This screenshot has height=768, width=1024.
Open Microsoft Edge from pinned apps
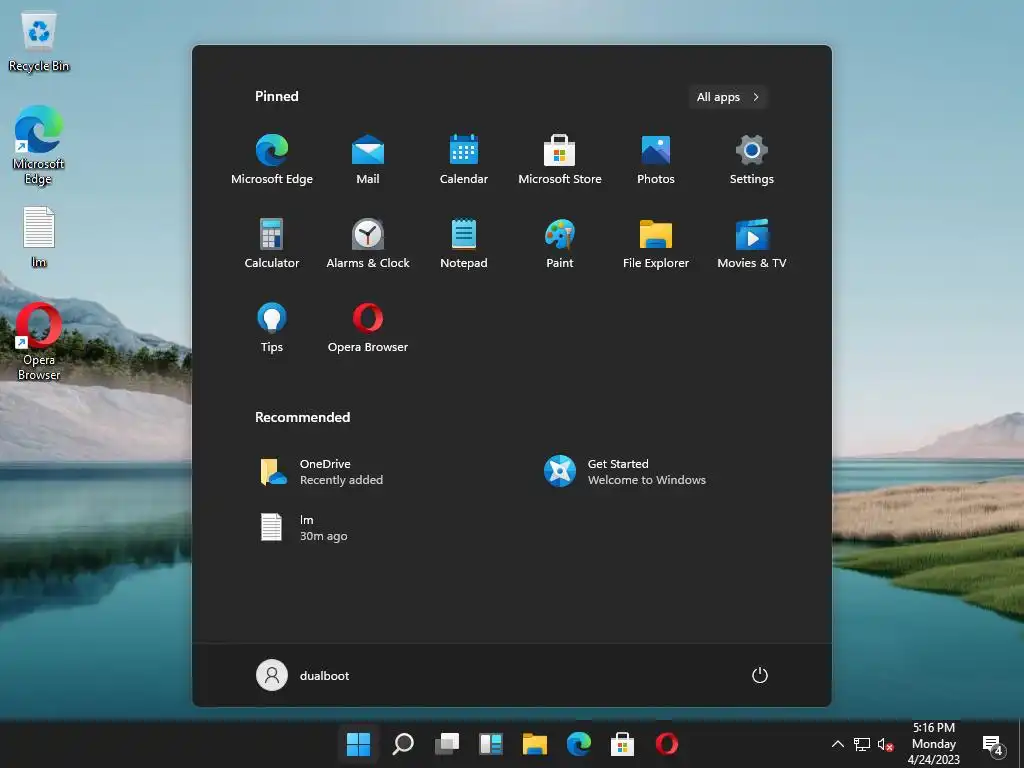click(x=272, y=159)
